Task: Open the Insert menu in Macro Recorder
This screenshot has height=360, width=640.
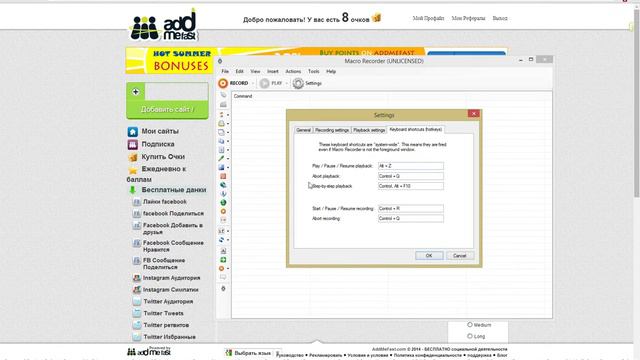Action: 273,71
